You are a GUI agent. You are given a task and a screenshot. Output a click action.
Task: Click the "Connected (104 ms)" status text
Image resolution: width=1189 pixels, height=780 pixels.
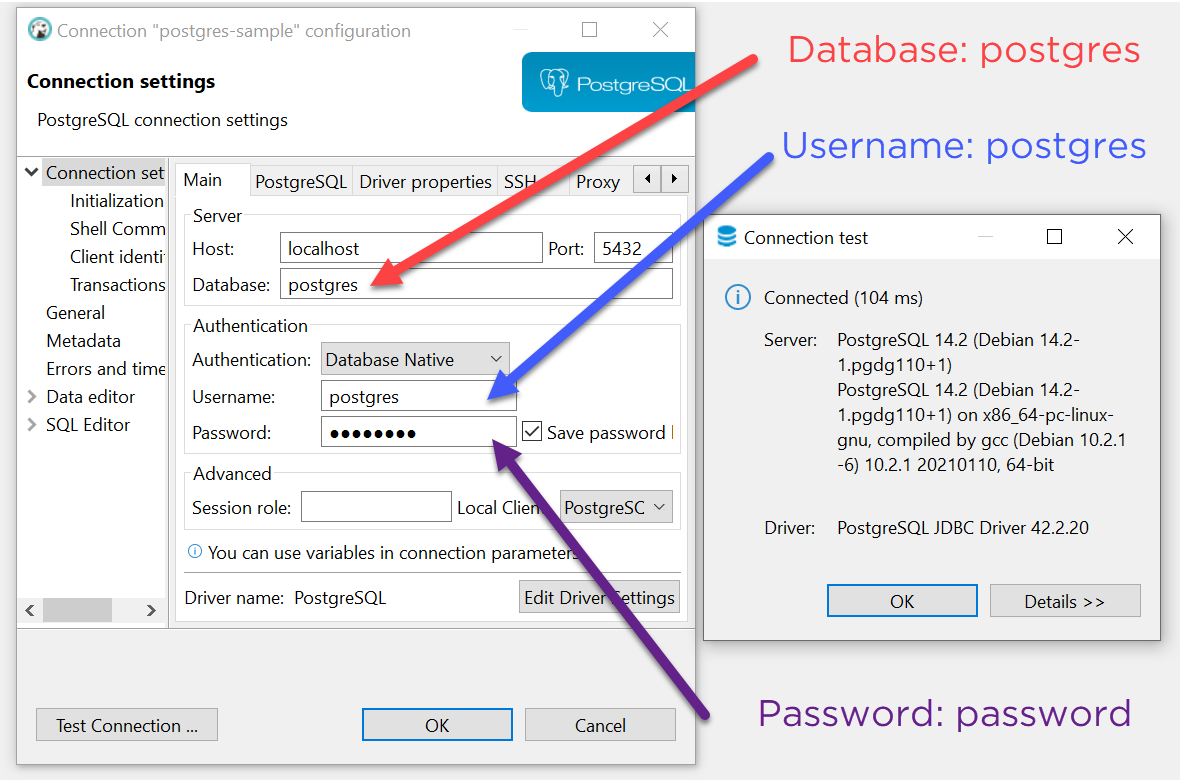pos(843,298)
